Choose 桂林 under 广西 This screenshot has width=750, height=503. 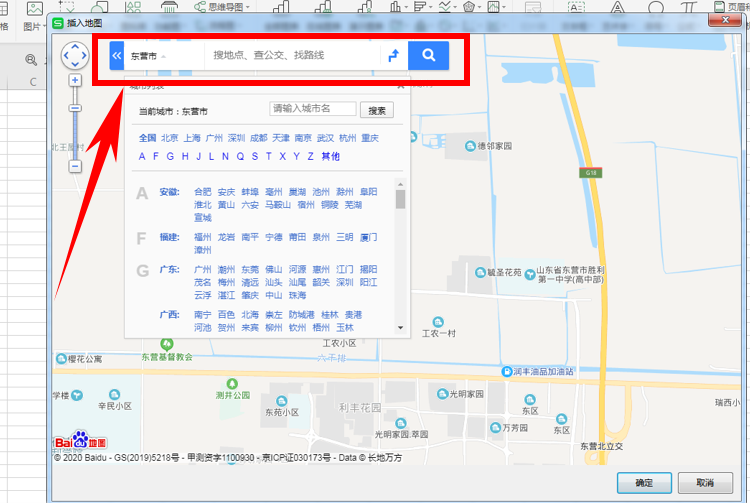click(330, 315)
